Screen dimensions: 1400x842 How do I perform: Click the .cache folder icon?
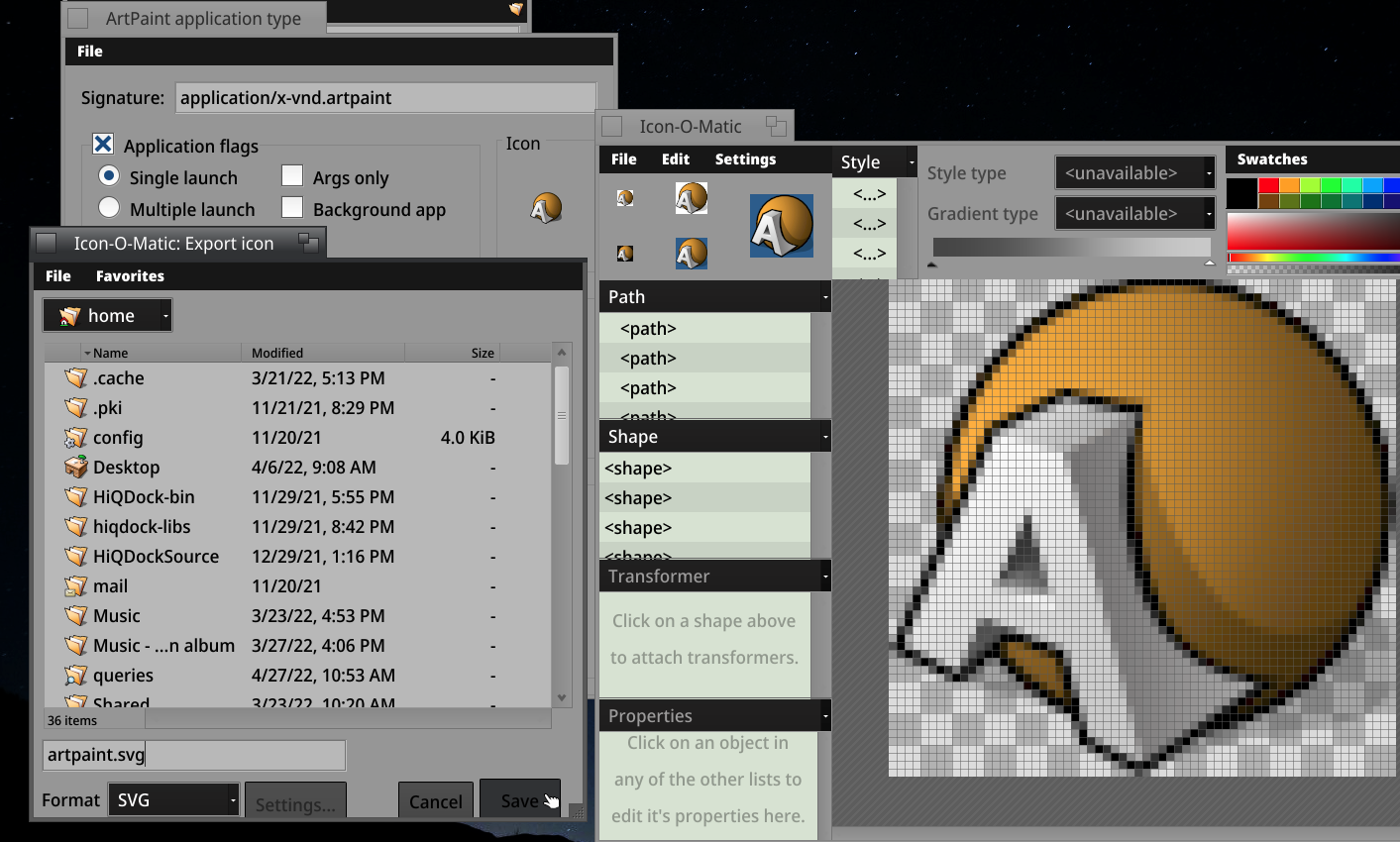pyautogui.click(x=76, y=377)
